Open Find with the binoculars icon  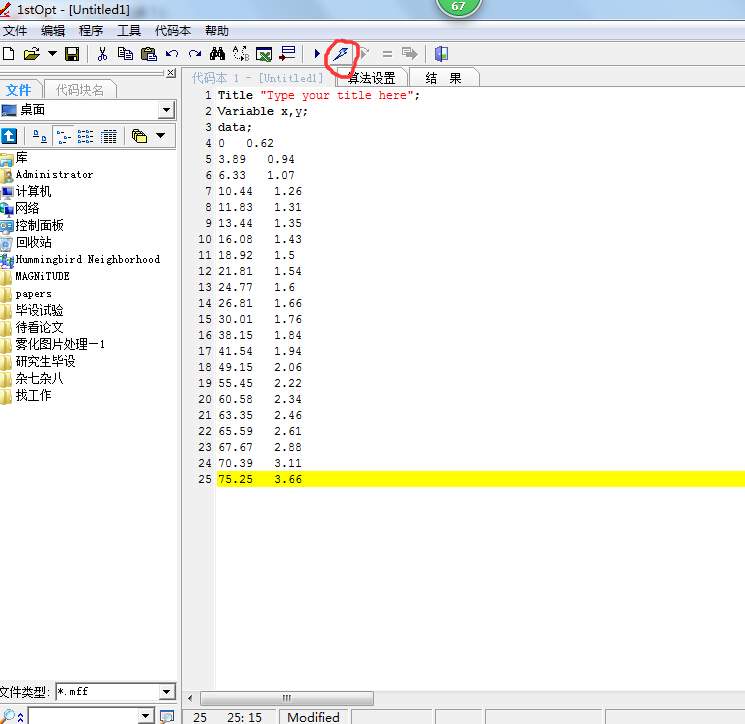218,54
